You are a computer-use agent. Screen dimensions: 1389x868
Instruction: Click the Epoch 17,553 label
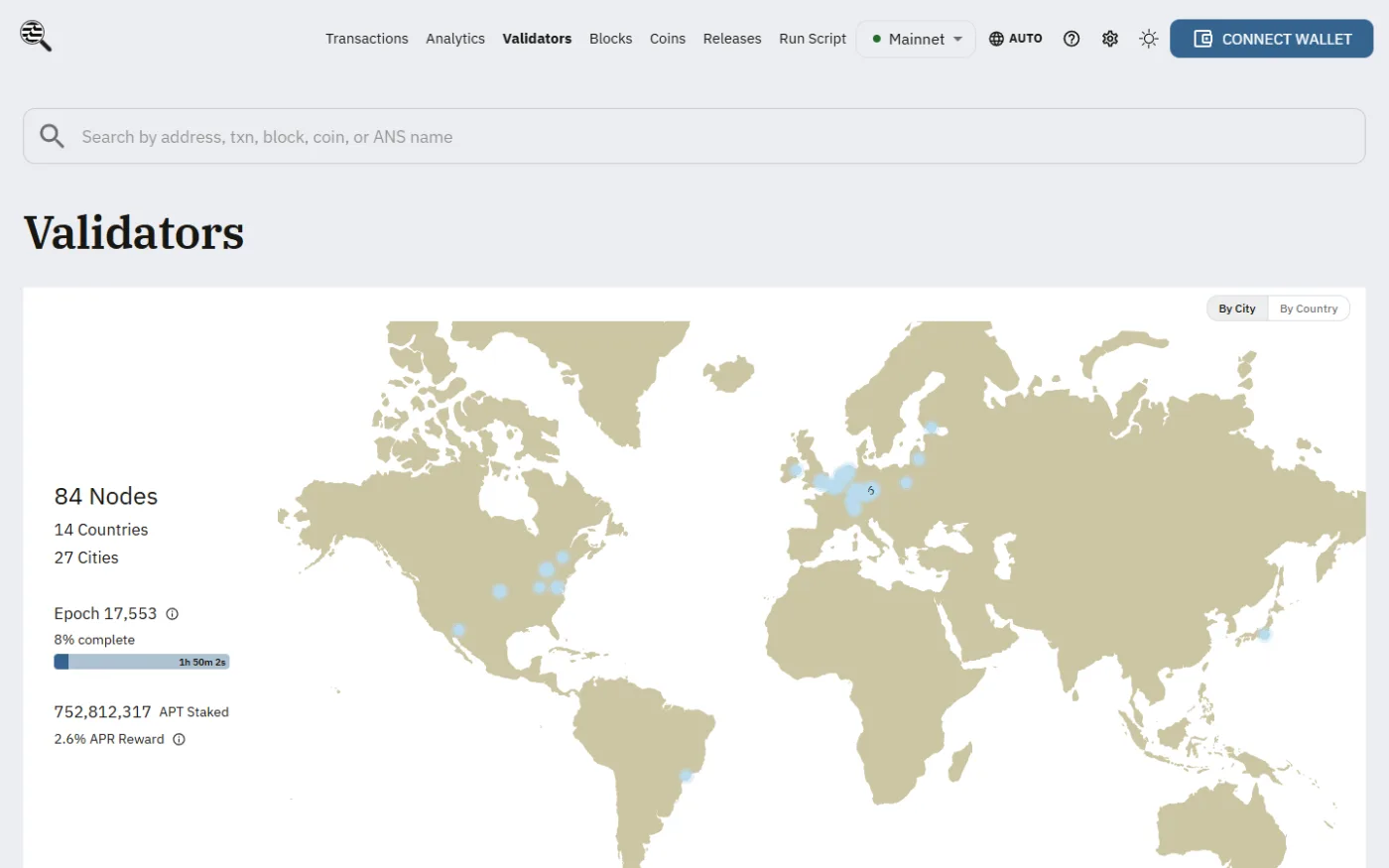(x=105, y=614)
